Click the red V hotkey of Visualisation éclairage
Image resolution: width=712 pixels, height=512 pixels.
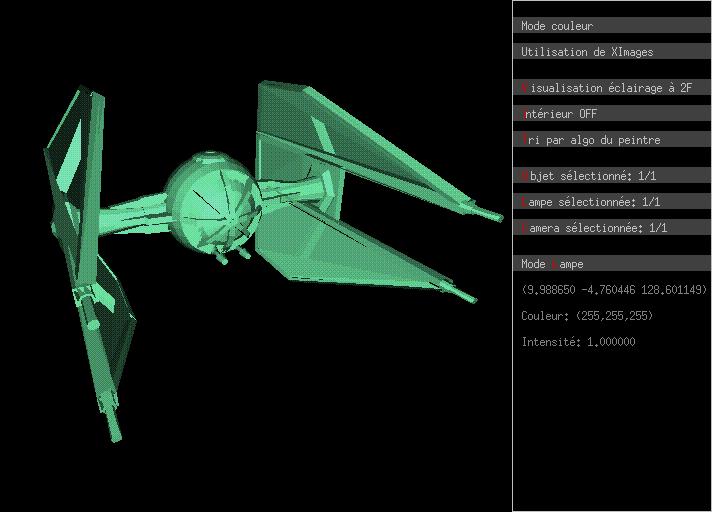[x=525, y=88]
